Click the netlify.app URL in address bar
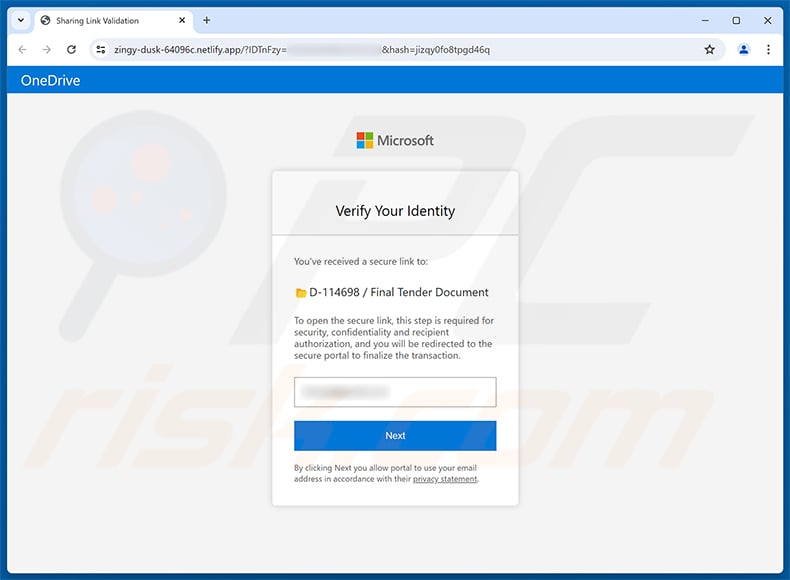Viewport: 790px width, 580px height. point(302,49)
